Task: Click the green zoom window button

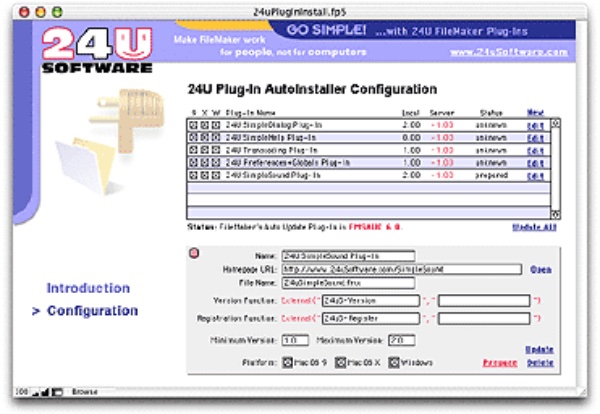Action: click(x=57, y=12)
